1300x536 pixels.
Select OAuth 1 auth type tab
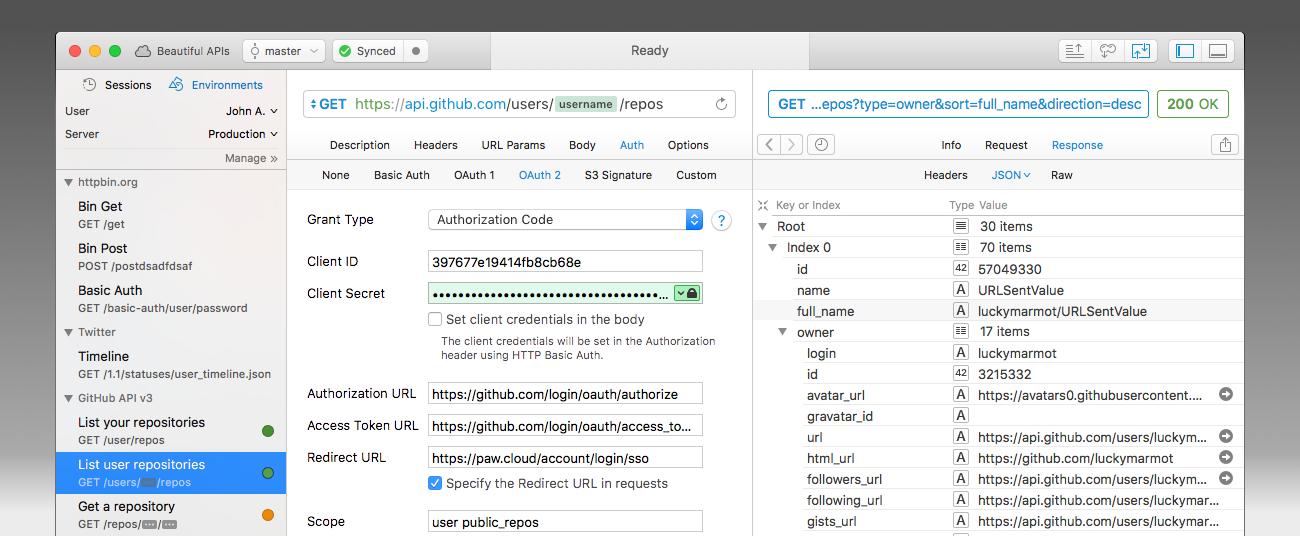click(x=474, y=175)
